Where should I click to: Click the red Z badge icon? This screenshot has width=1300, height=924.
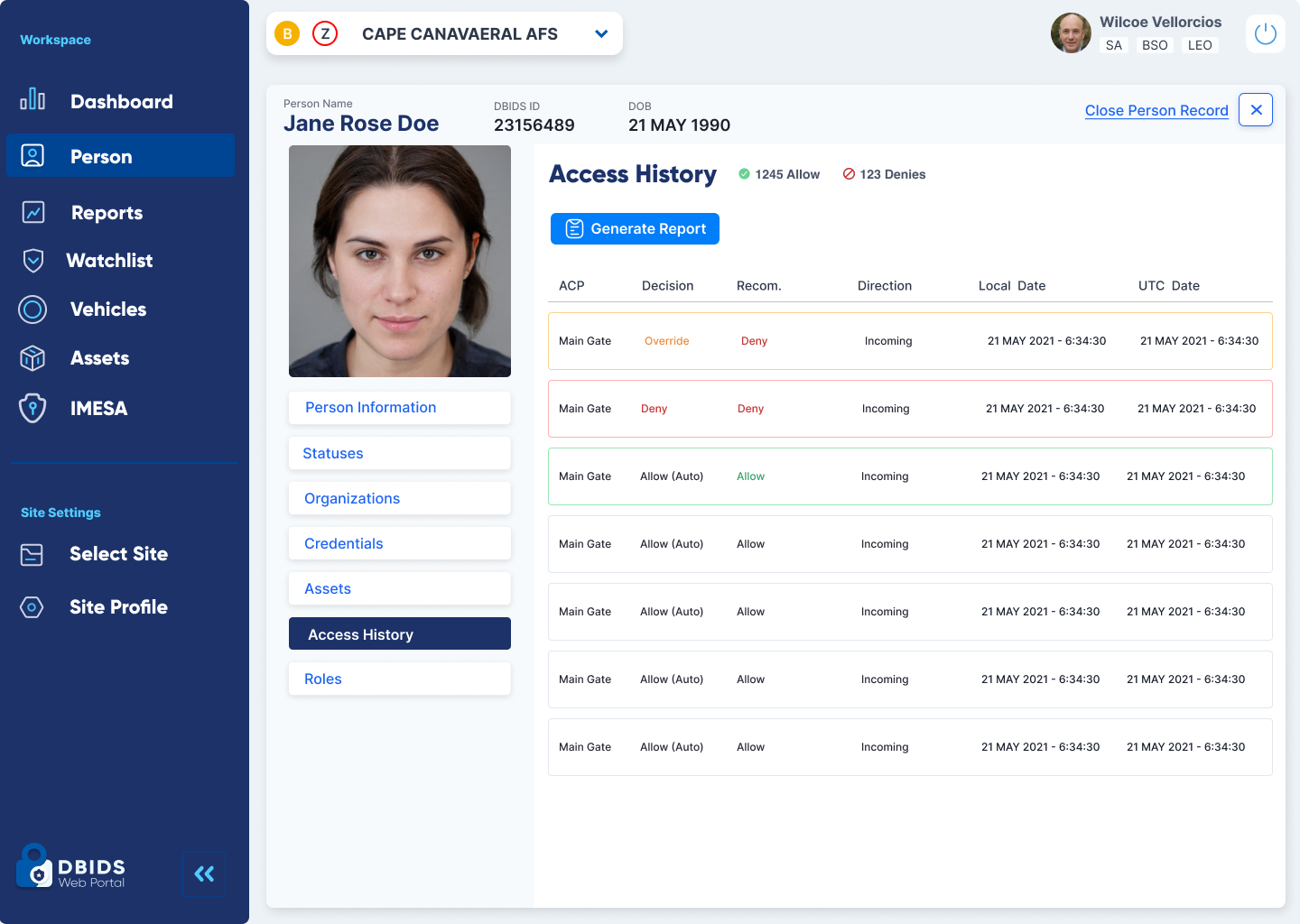[x=325, y=34]
